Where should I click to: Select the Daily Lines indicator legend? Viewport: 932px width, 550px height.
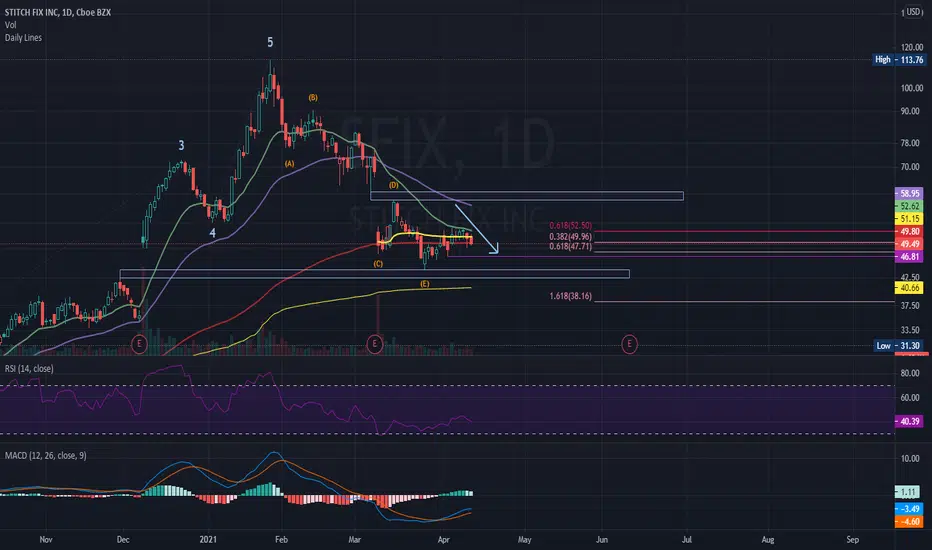(23, 37)
